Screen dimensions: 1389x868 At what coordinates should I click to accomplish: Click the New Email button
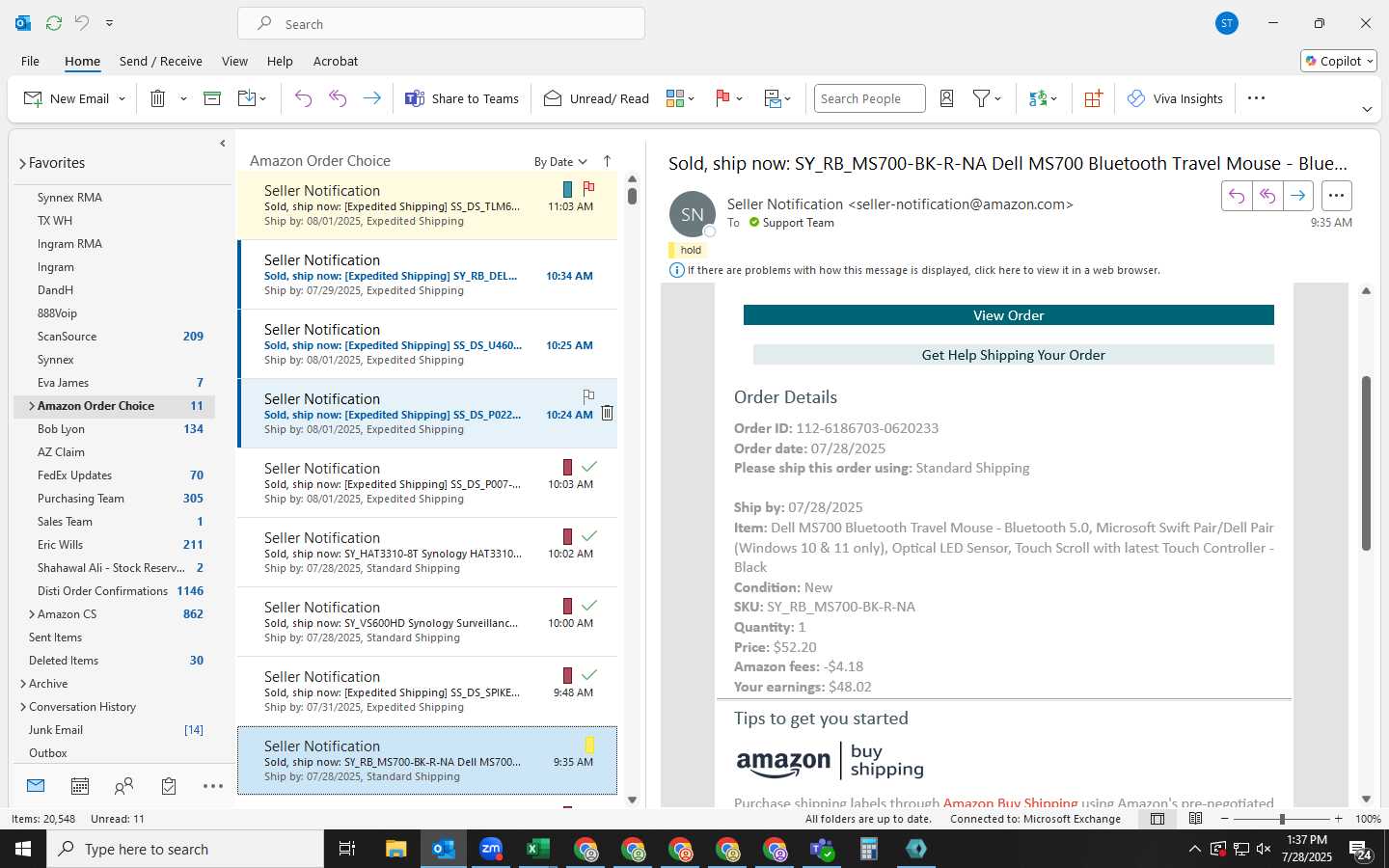pos(67,98)
